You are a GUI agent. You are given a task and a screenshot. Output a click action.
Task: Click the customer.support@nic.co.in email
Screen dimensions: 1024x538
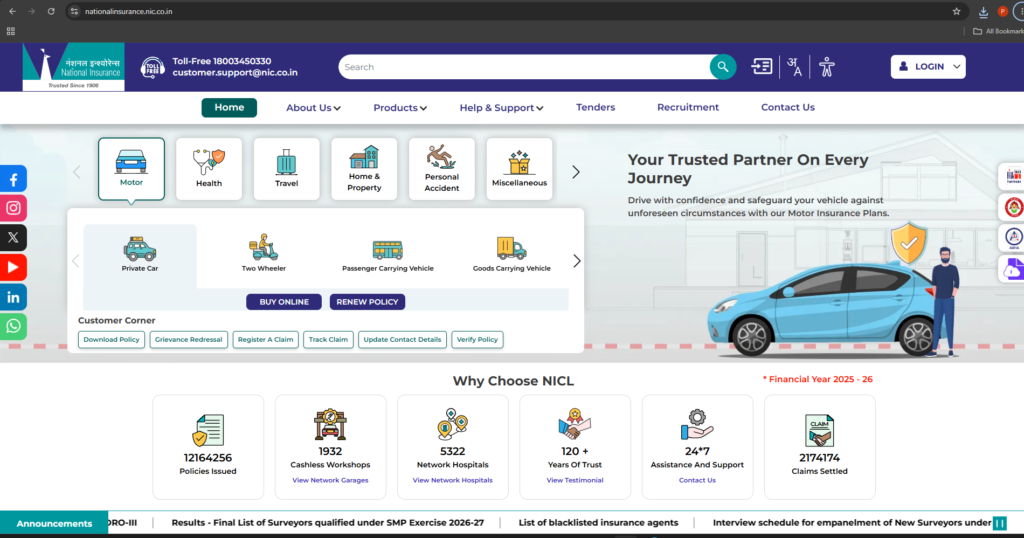click(x=235, y=72)
